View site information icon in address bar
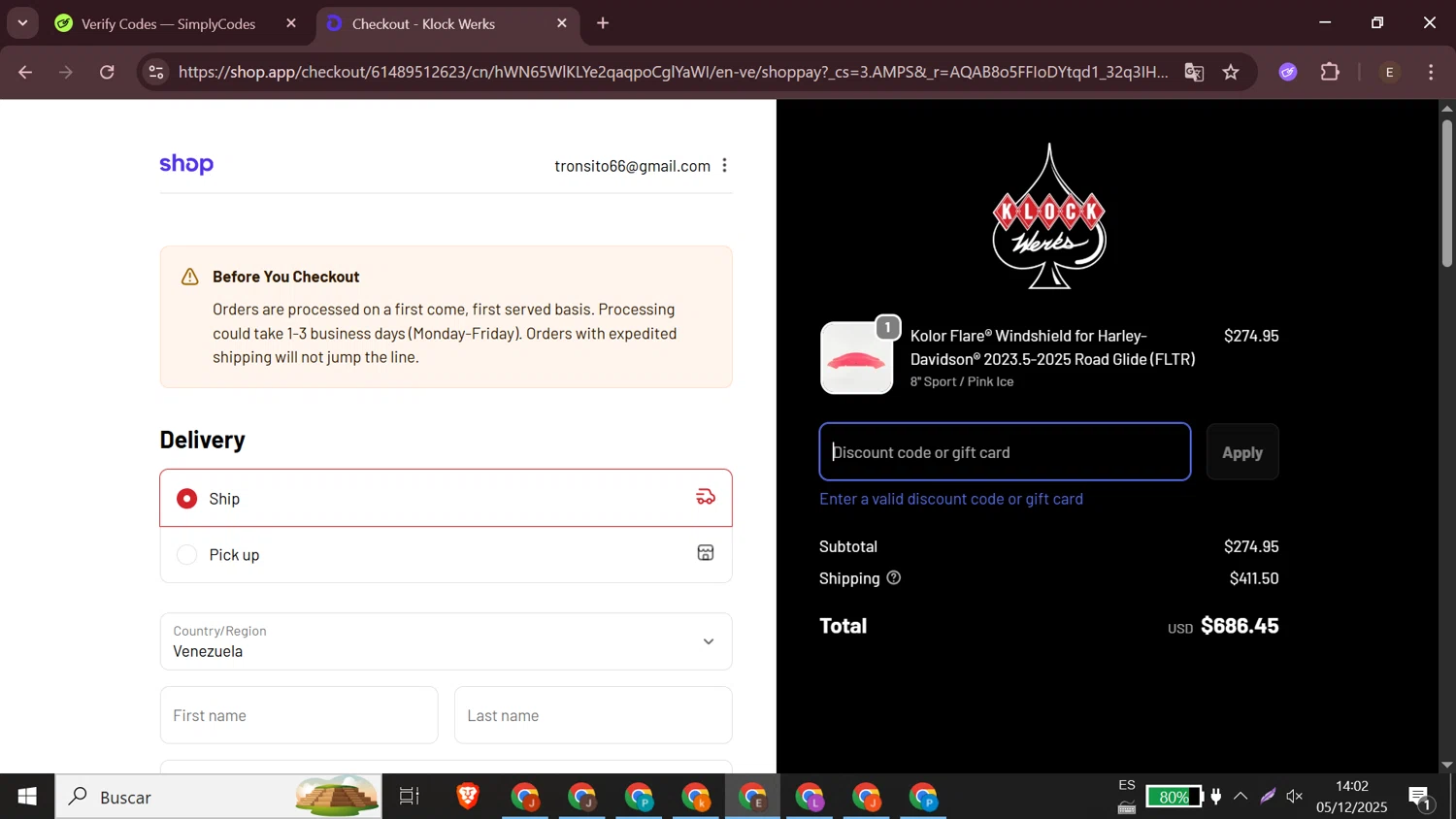This screenshot has height=819, width=1456. pos(156,72)
